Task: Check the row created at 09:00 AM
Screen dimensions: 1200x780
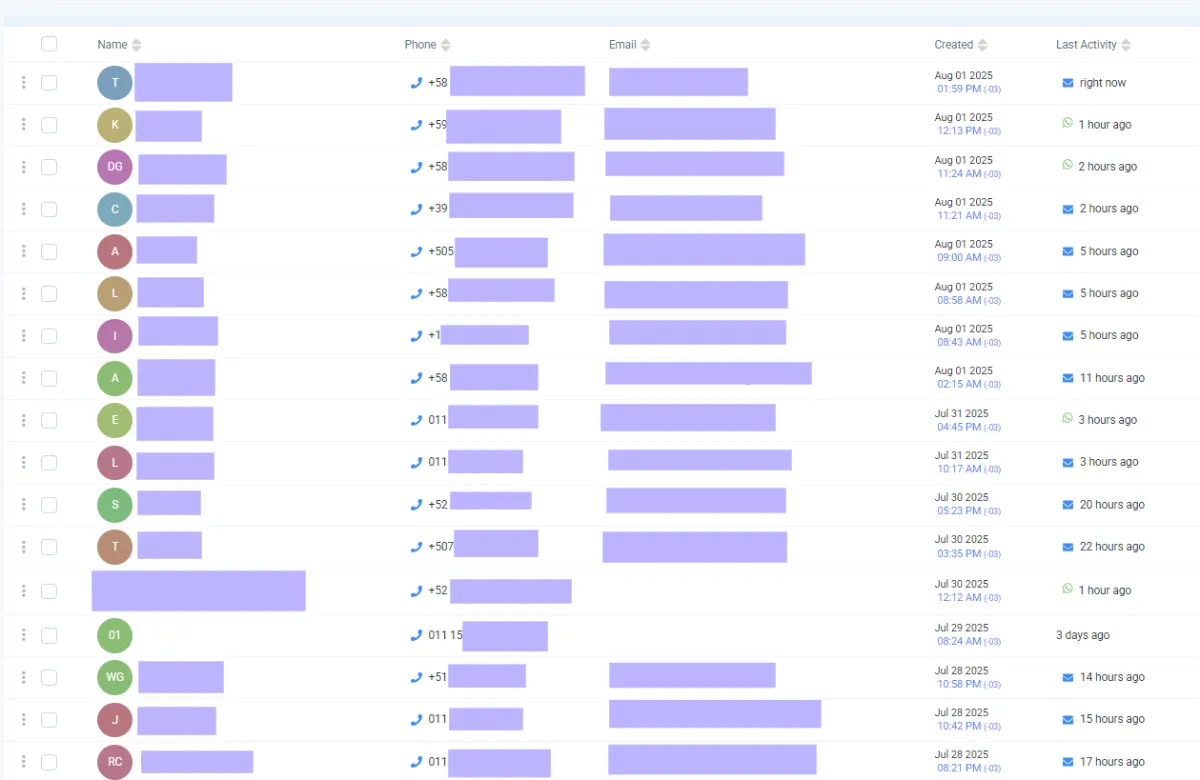Action: point(49,252)
